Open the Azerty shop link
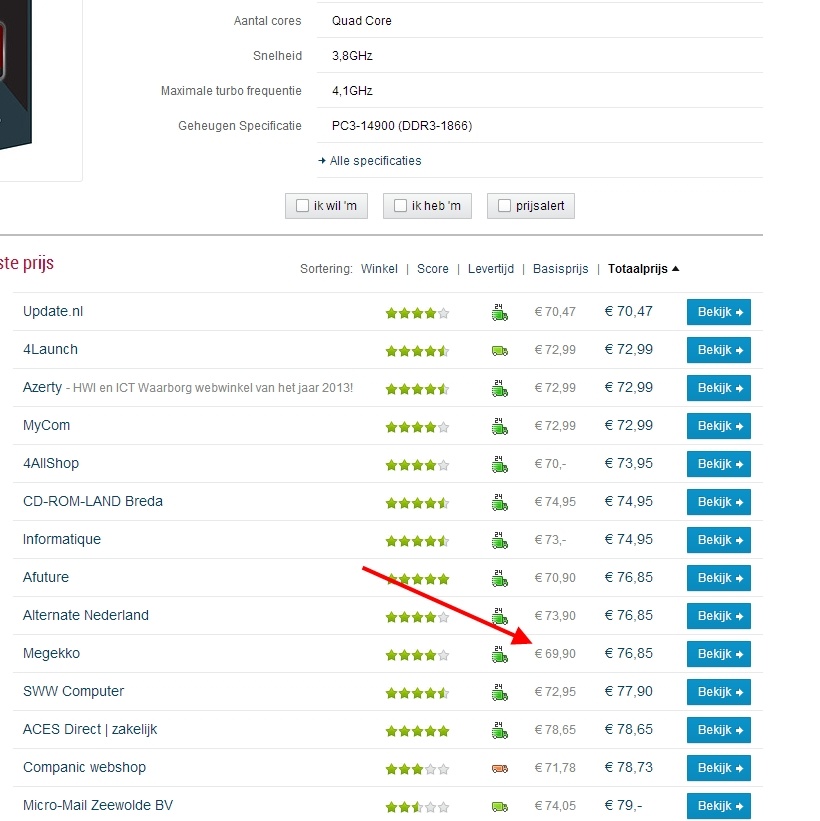820x821 pixels. click(x=42, y=387)
